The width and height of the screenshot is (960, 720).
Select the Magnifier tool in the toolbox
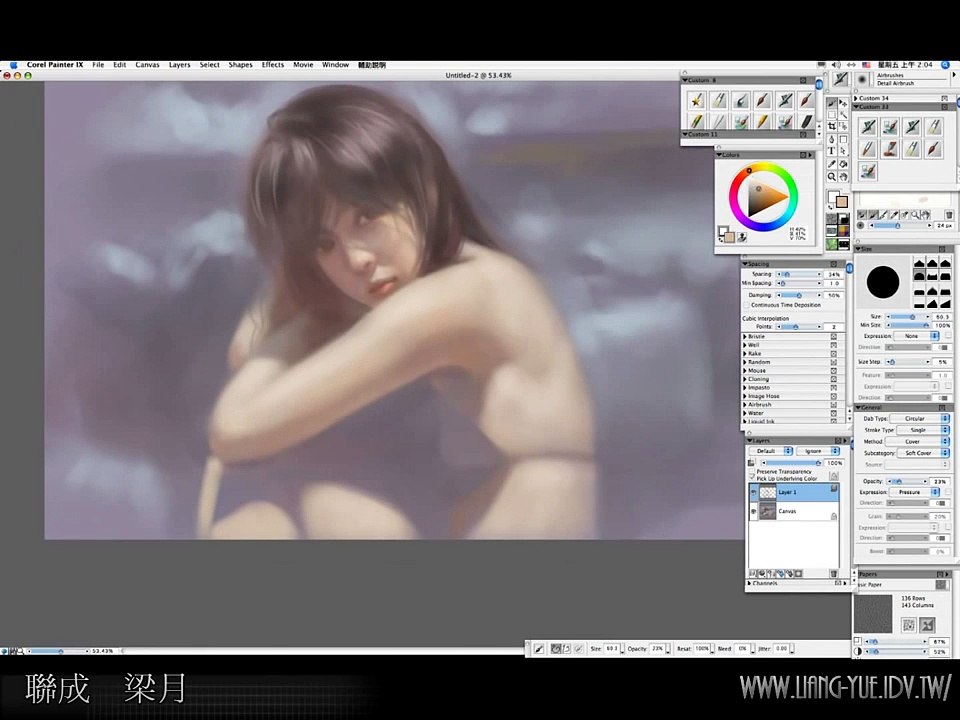[x=831, y=177]
